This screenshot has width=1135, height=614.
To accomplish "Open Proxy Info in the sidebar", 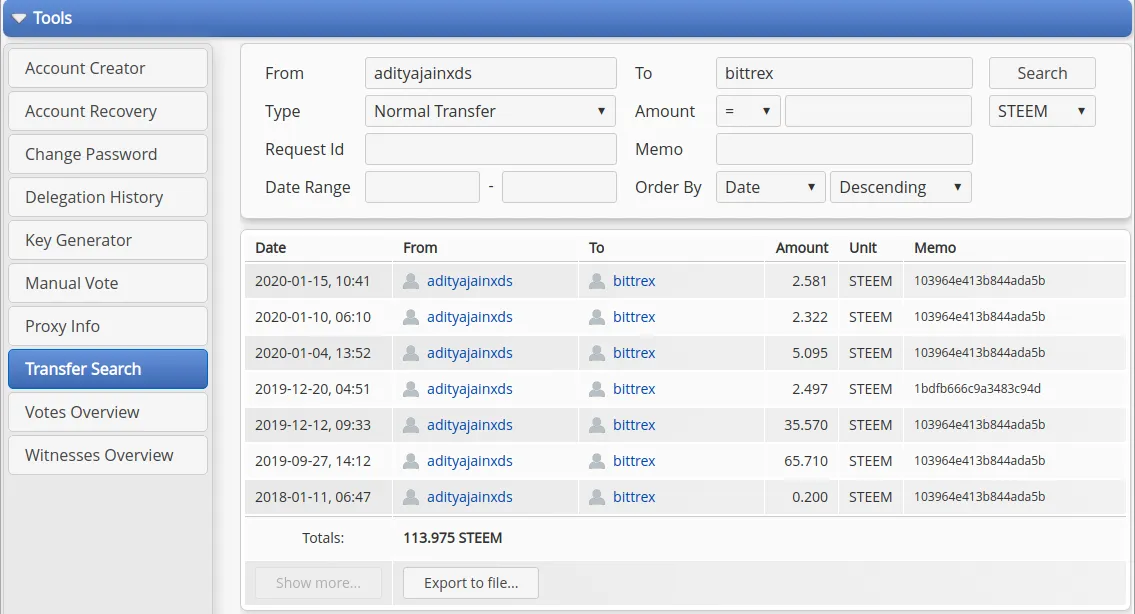I will [x=108, y=326].
